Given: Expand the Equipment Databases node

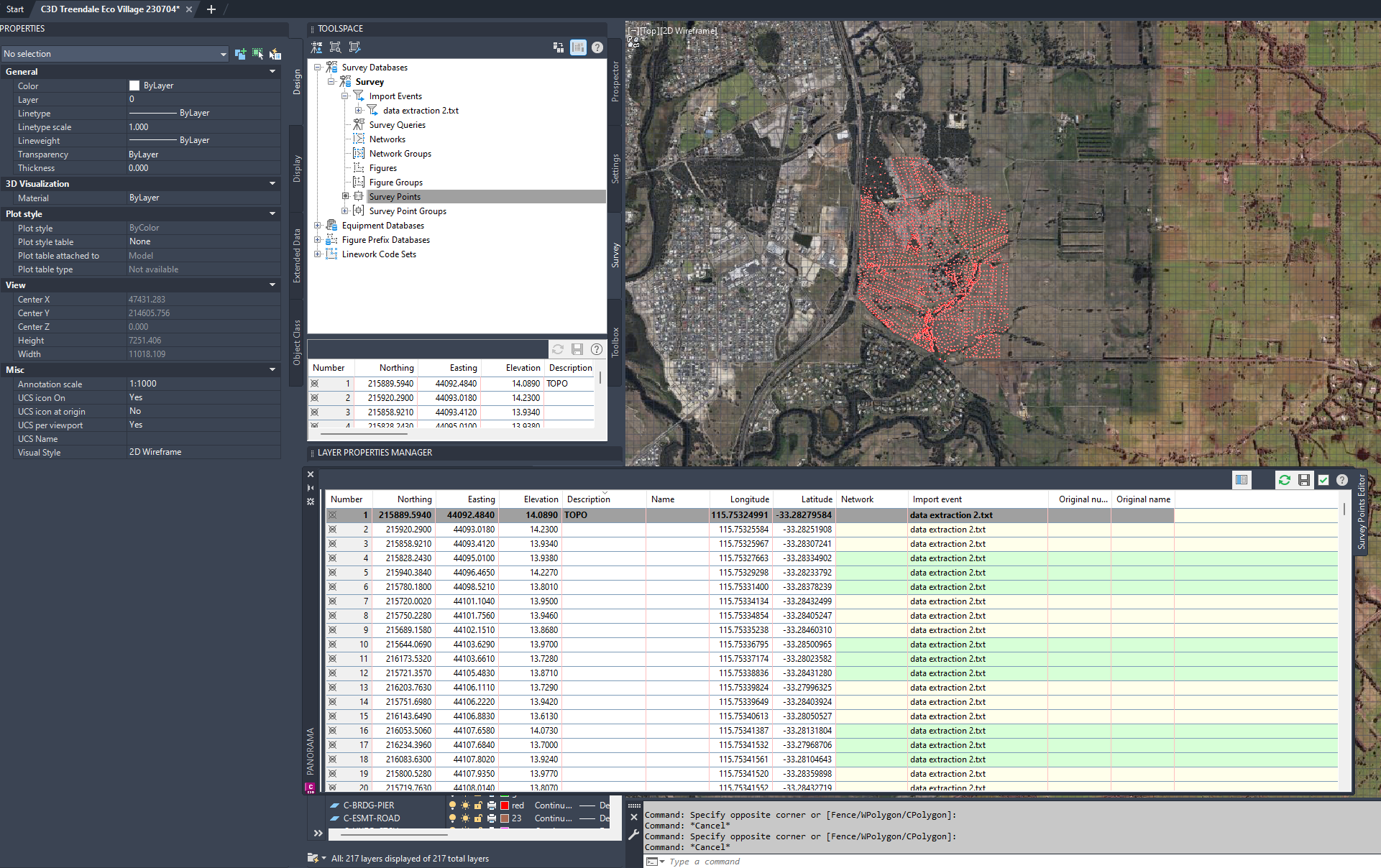Looking at the screenshot, I should [x=318, y=225].
